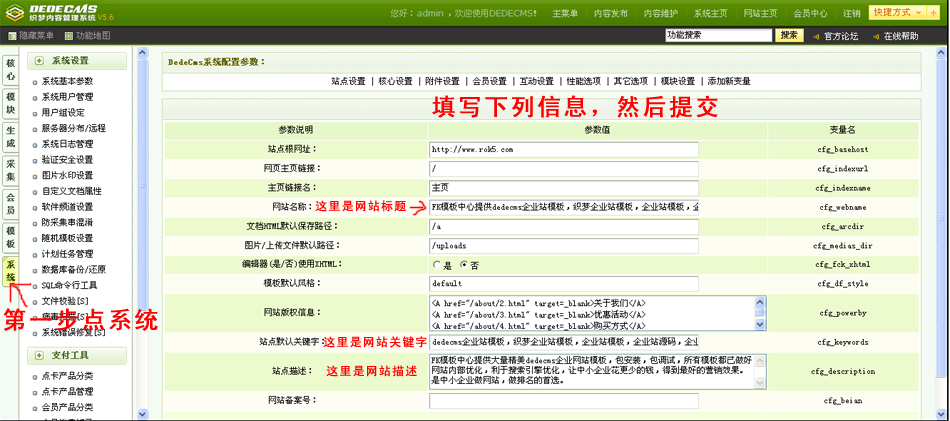Select 是 radio for XHTML editor

point(436,264)
